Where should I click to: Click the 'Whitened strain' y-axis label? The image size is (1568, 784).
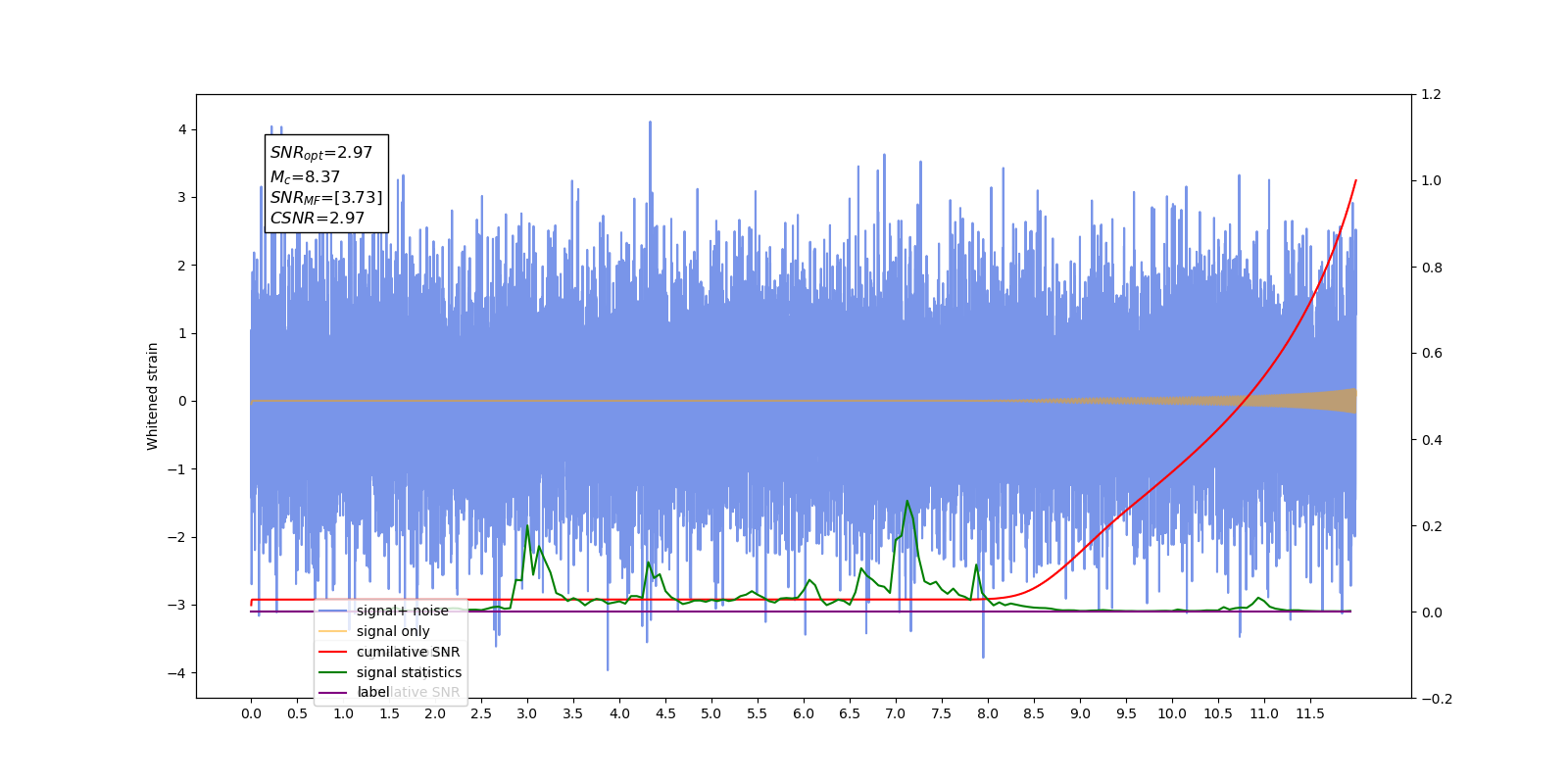pos(153,396)
